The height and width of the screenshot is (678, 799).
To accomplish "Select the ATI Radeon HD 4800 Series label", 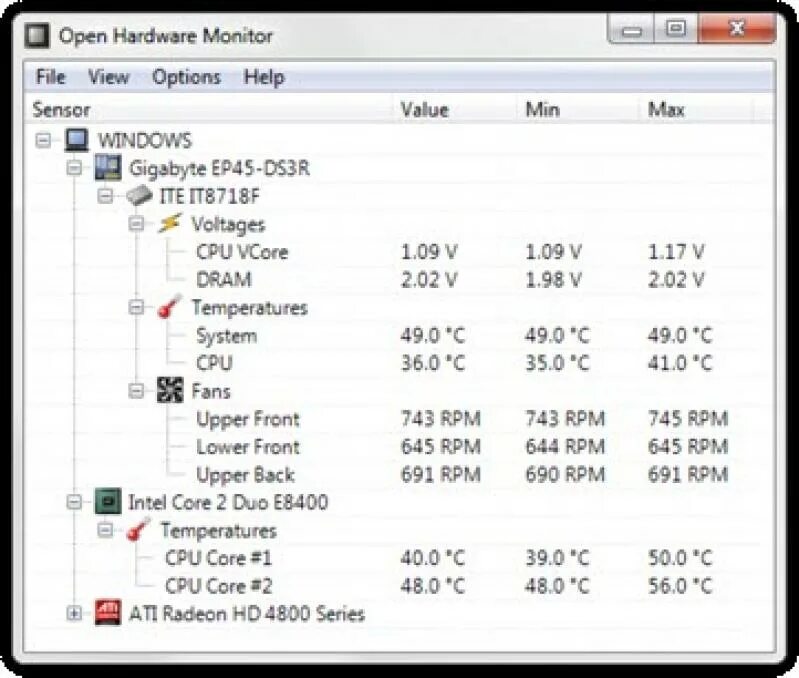I will coord(247,613).
